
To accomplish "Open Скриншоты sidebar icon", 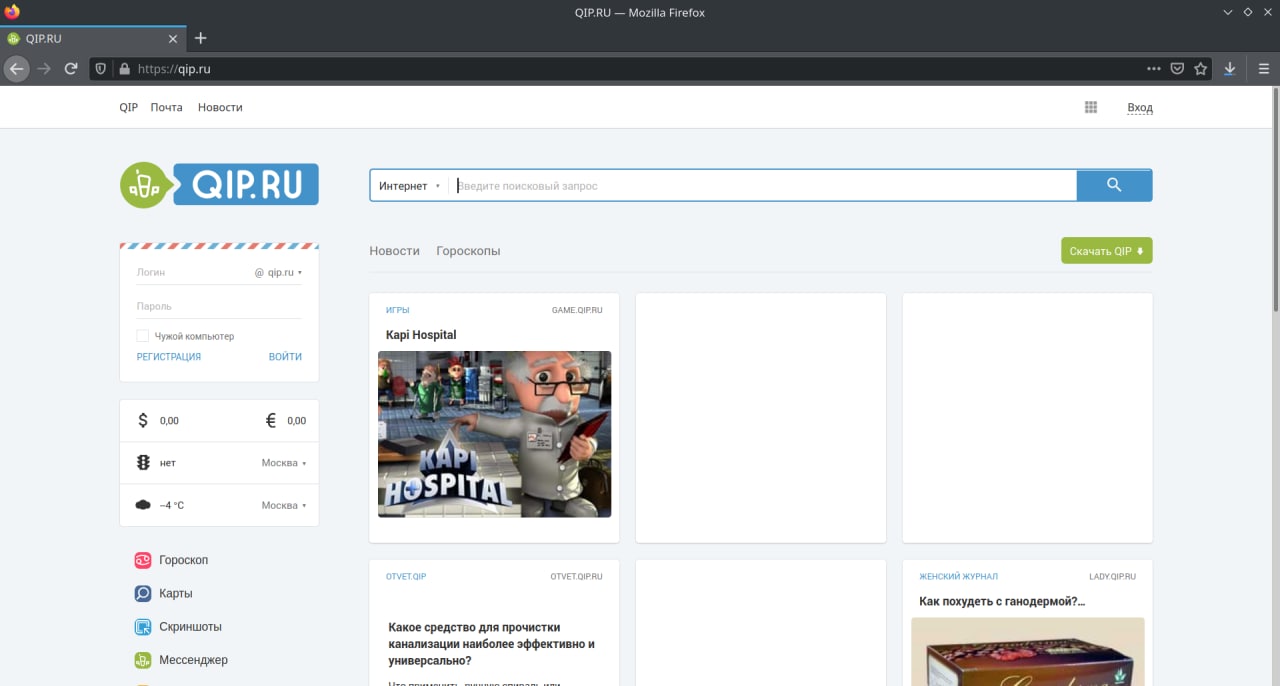I will click(x=143, y=627).
